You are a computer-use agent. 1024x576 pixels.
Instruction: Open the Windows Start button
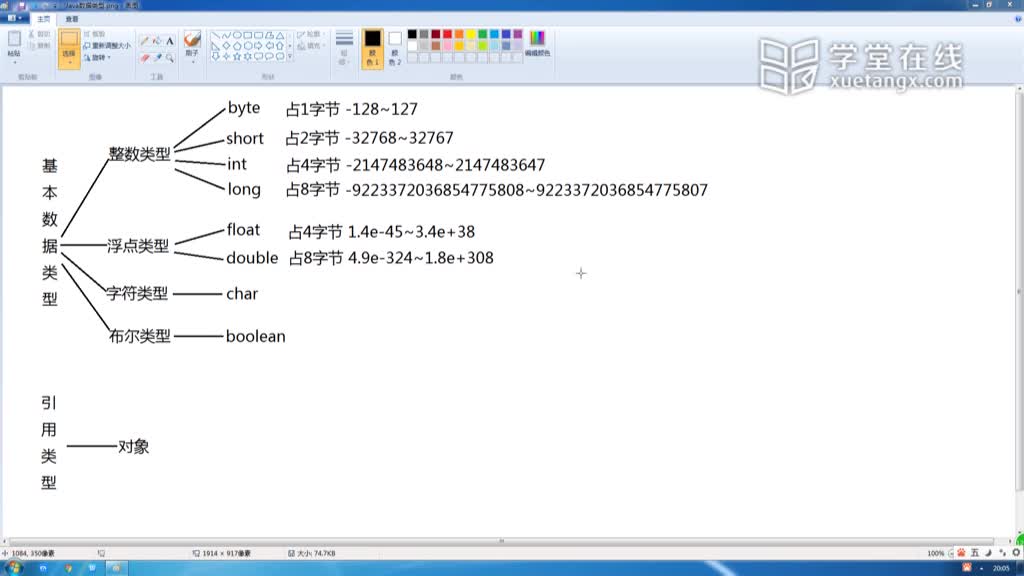(13, 568)
